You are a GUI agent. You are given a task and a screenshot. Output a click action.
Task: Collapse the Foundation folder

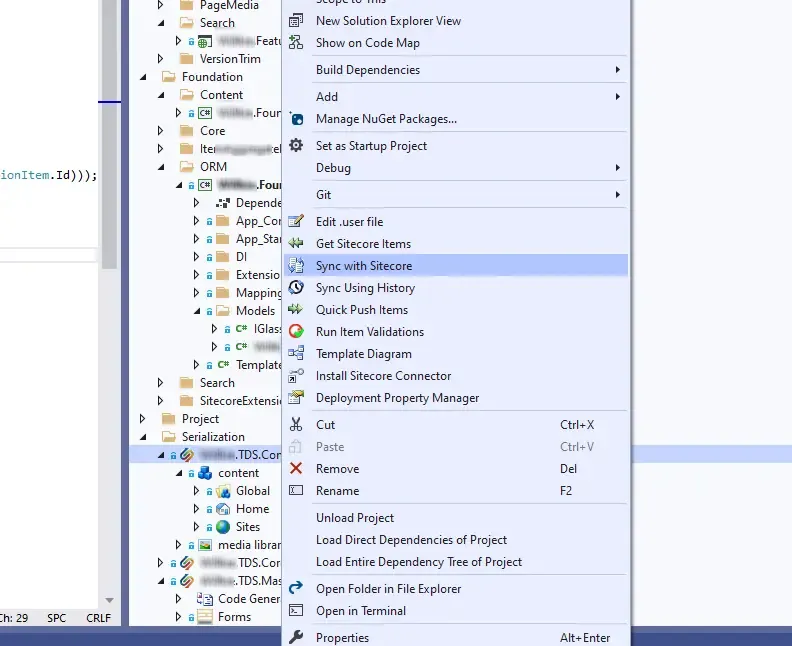(143, 77)
